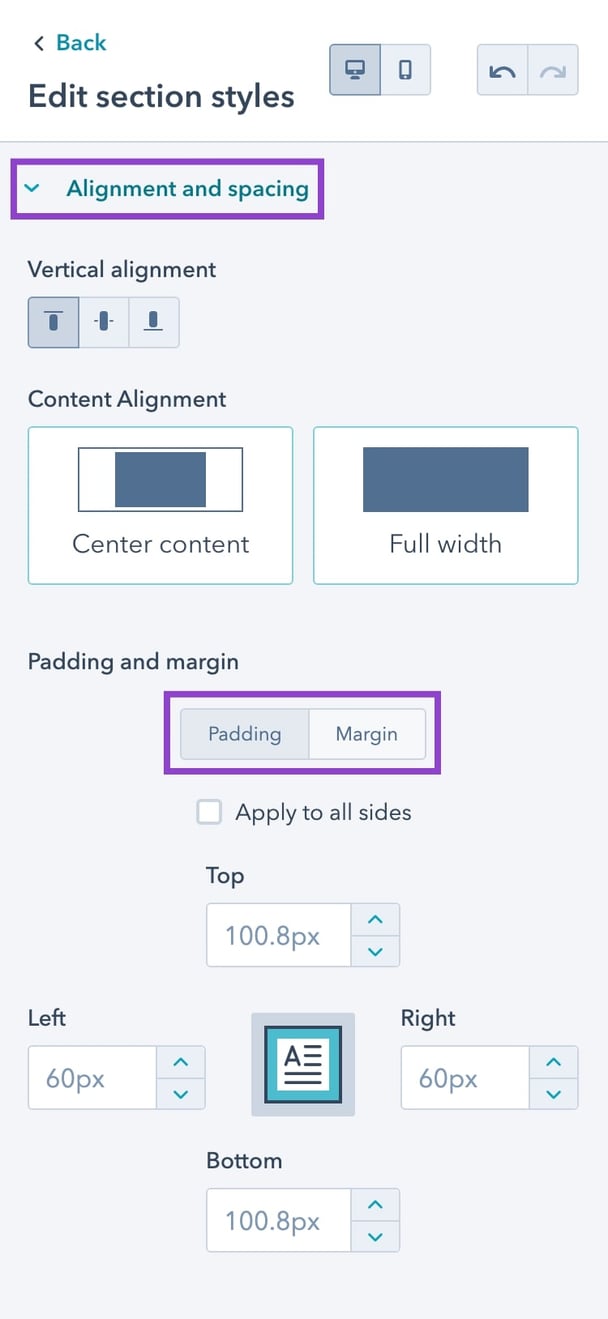Increase the Right padding value
Viewport: 608px width, 1319px height.
[553, 1062]
